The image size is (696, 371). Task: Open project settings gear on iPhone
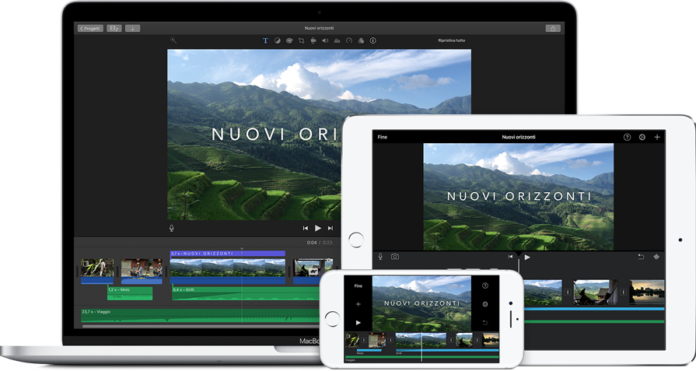(485, 304)
